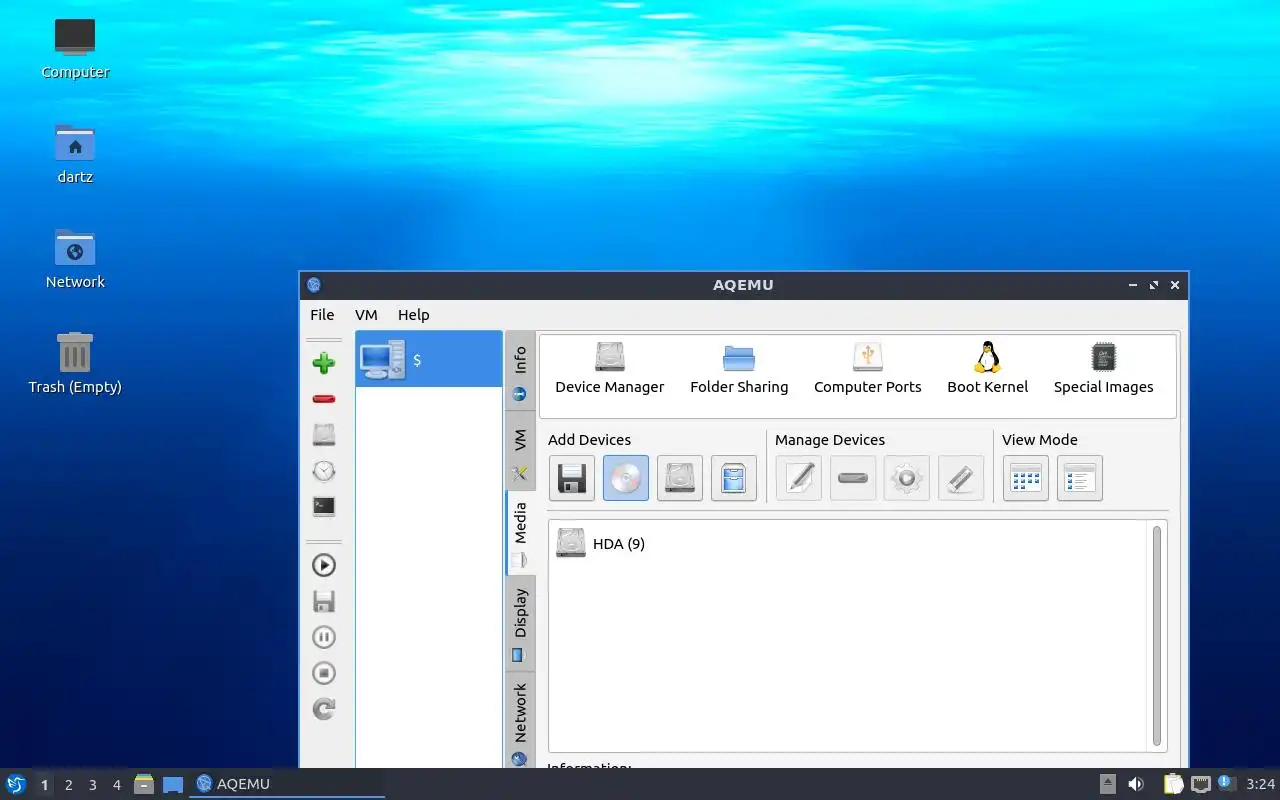Switch to the VM tab
The image size is (1280, 800).
pyautogui.click(x=520, y=450)
